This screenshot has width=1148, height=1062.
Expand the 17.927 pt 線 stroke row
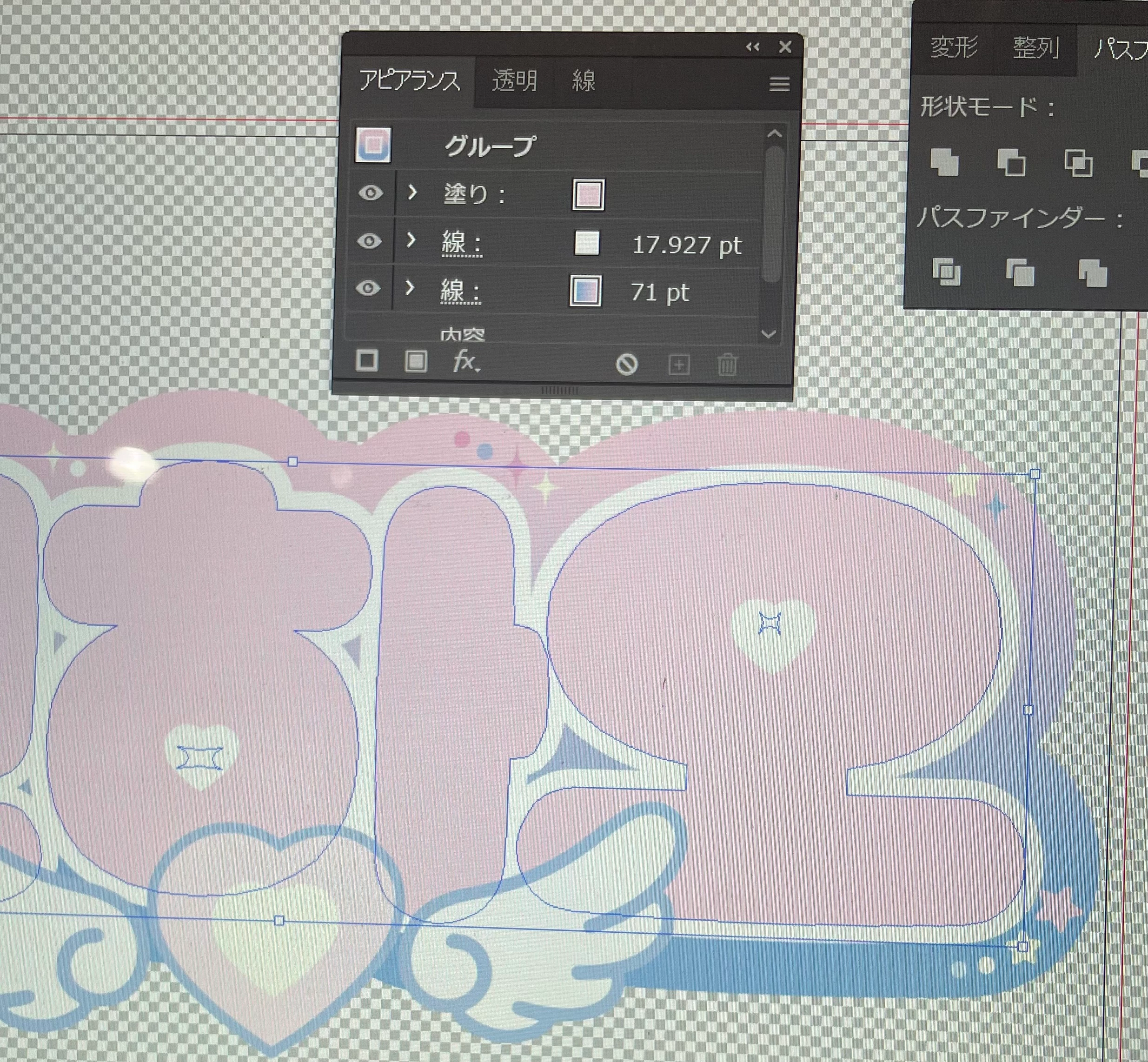411,239
